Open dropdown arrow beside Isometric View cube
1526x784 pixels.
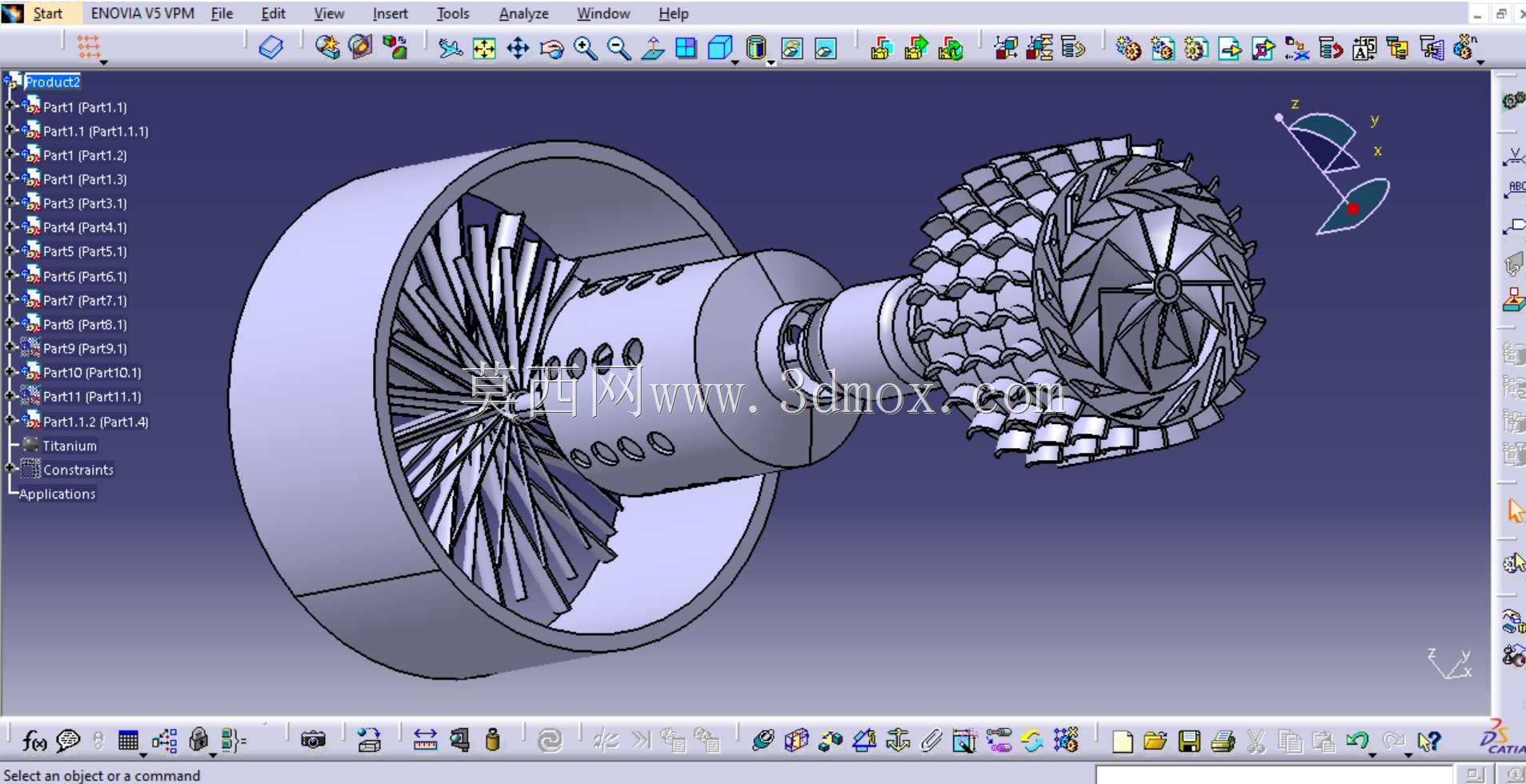(x=735, y=62)
